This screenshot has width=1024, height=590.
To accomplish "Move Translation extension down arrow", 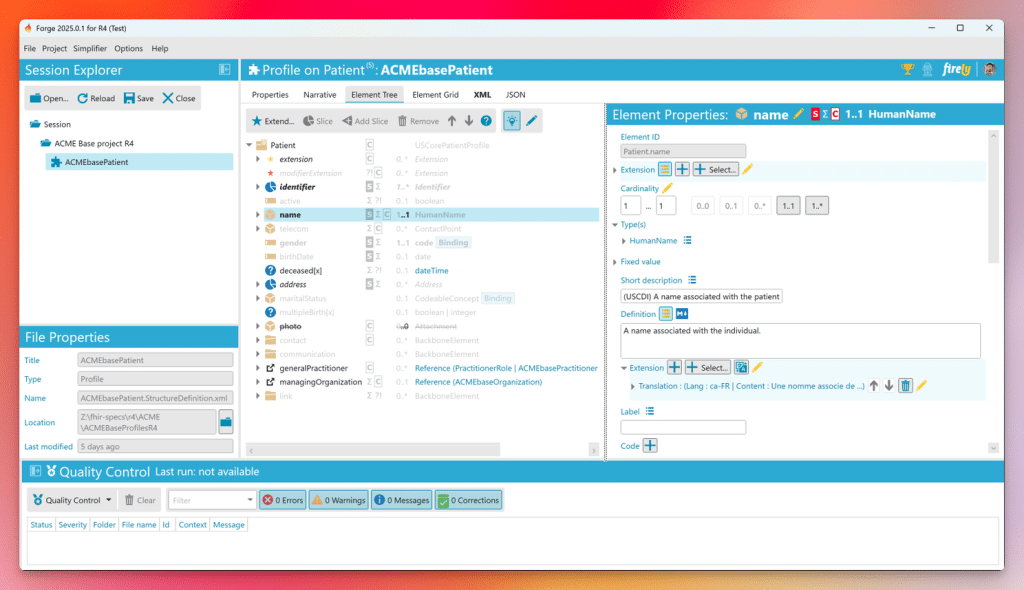I will tap(889, 386).
